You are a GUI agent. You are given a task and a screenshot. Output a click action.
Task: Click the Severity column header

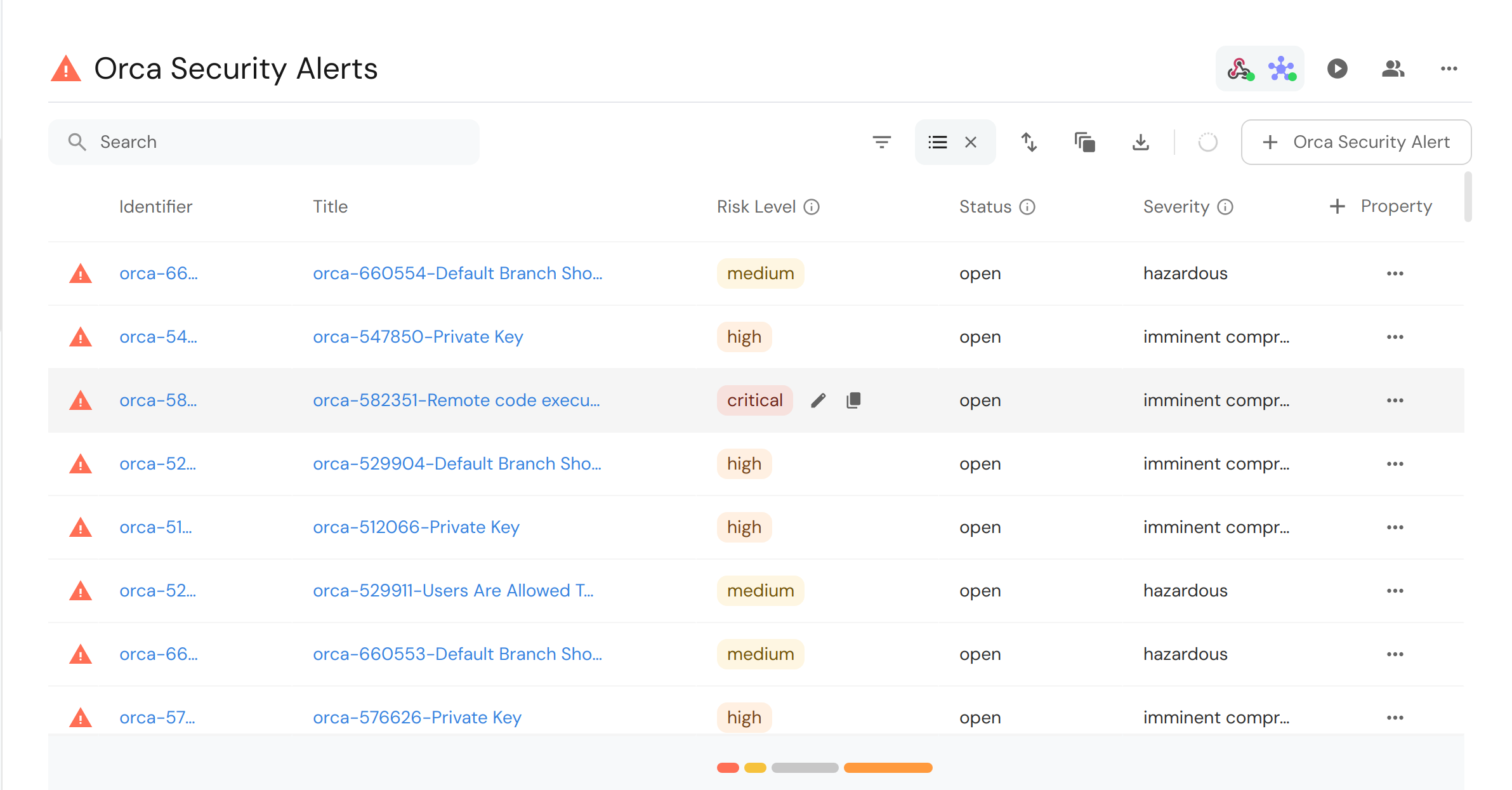click(x=1176, y=207)
